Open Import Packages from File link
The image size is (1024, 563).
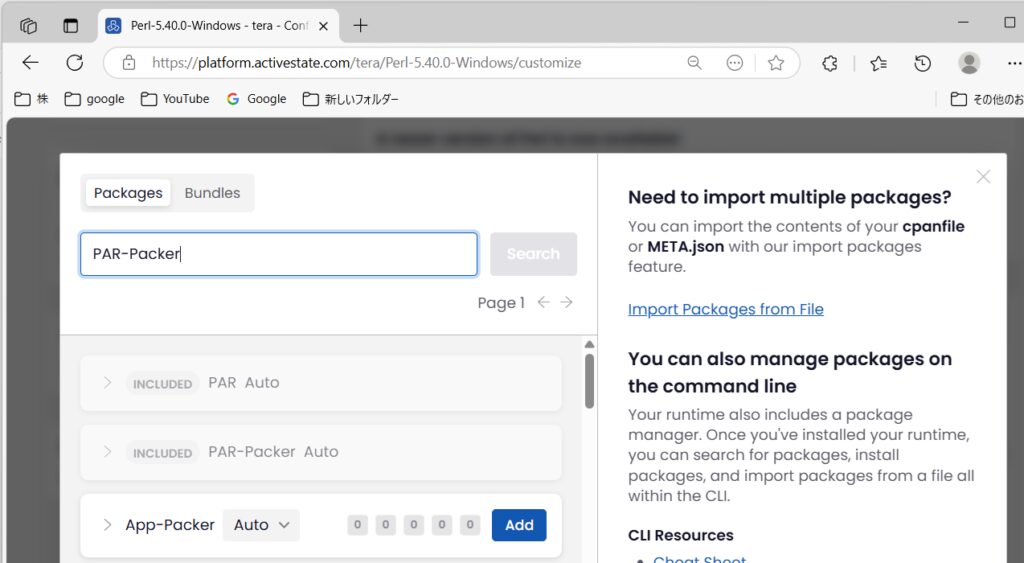[x=725, y=309]
